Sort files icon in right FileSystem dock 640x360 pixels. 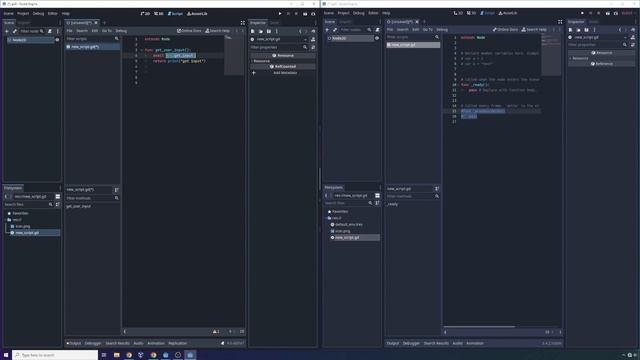pos(378,203)
